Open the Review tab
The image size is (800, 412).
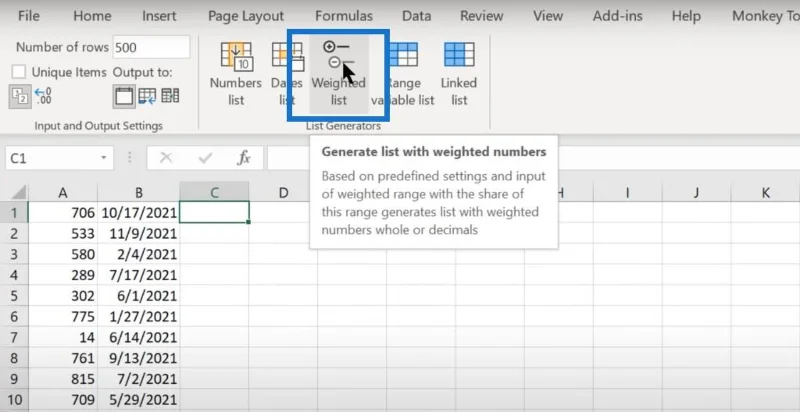tap(482, 16)
